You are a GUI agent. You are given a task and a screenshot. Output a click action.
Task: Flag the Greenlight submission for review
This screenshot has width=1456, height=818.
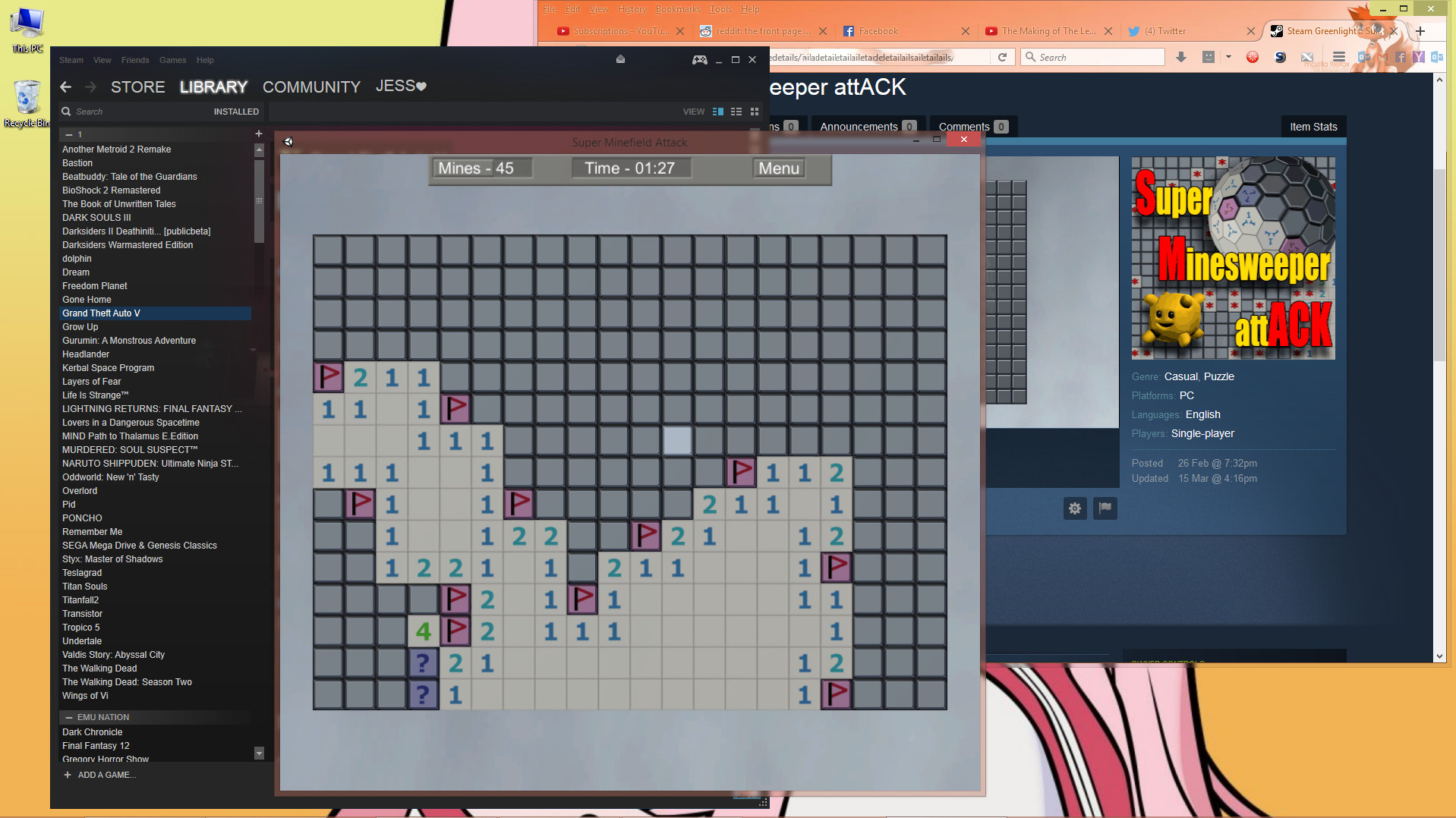click(1105, 508)
